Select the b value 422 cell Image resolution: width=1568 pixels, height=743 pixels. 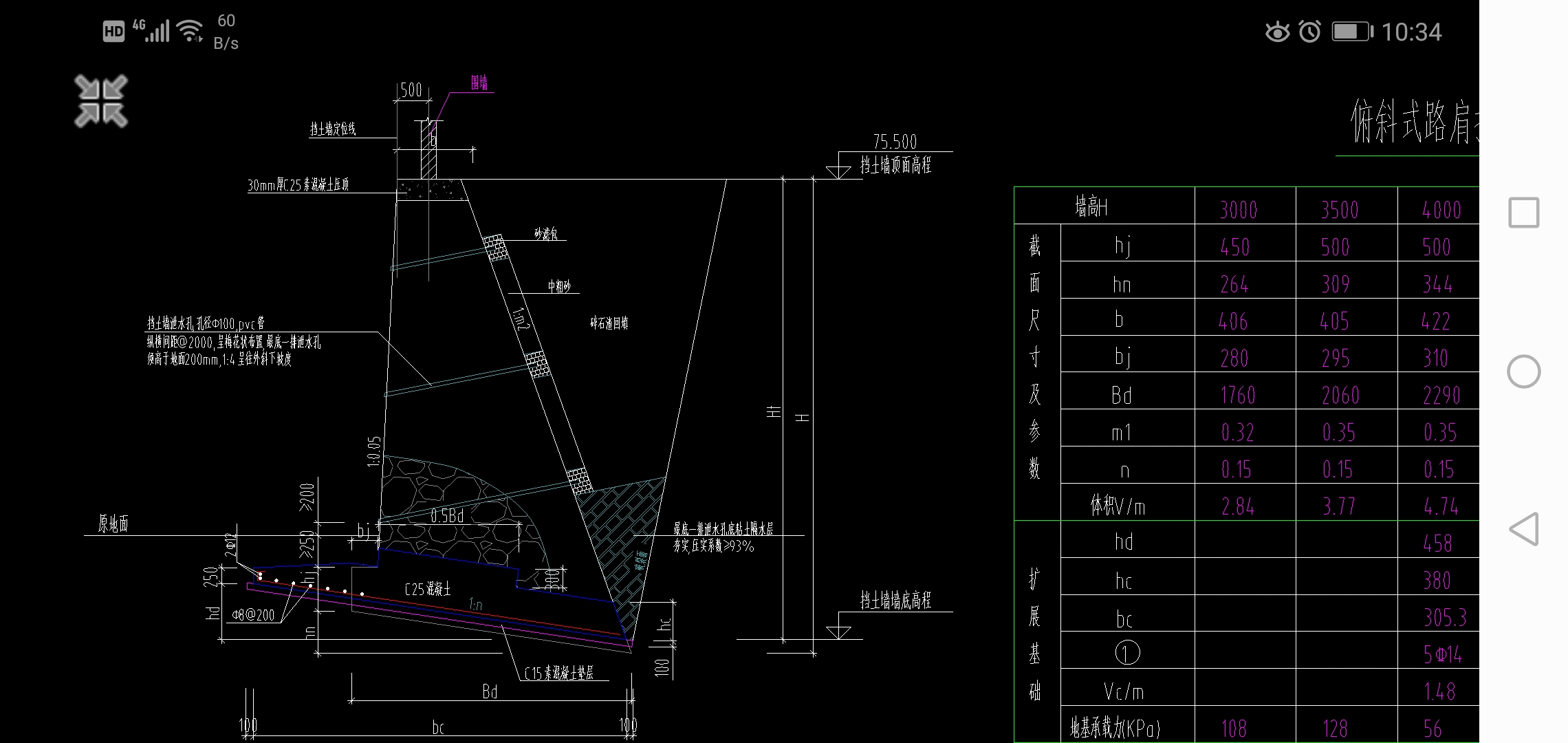1439,316
